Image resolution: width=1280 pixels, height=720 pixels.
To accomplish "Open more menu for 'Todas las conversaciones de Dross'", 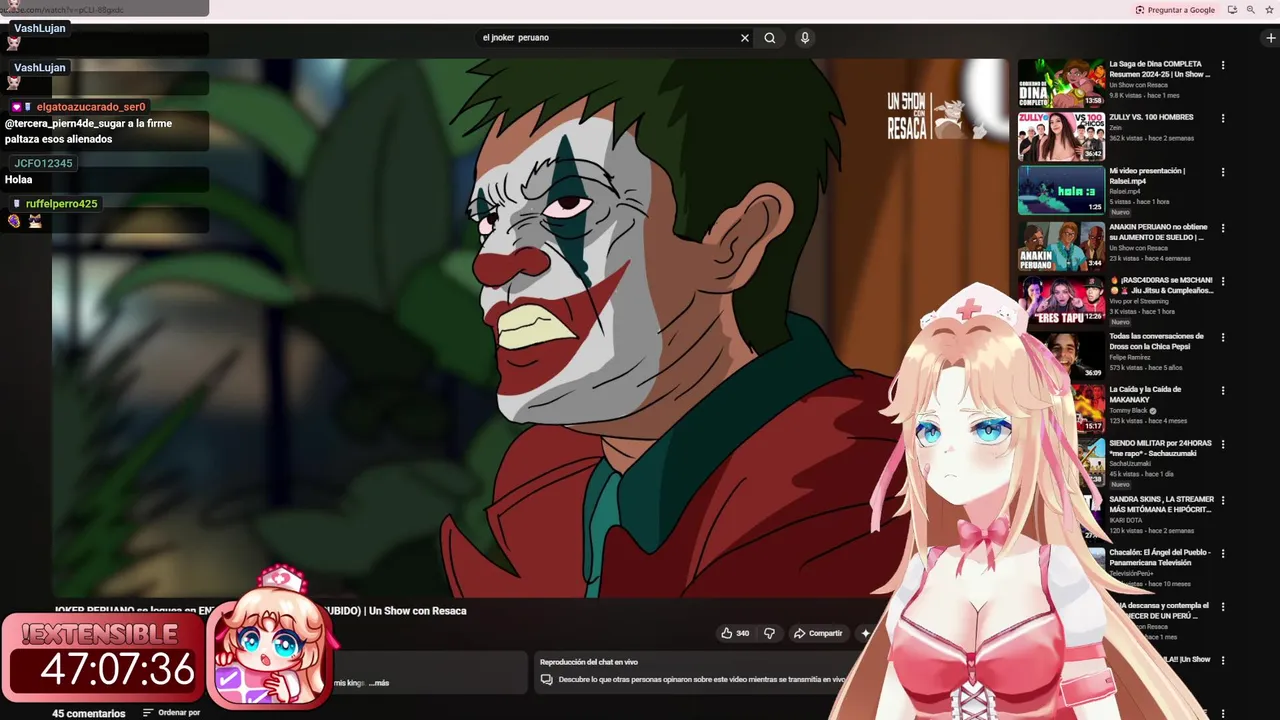I will pyautogui.click(x=1222, y=338).
